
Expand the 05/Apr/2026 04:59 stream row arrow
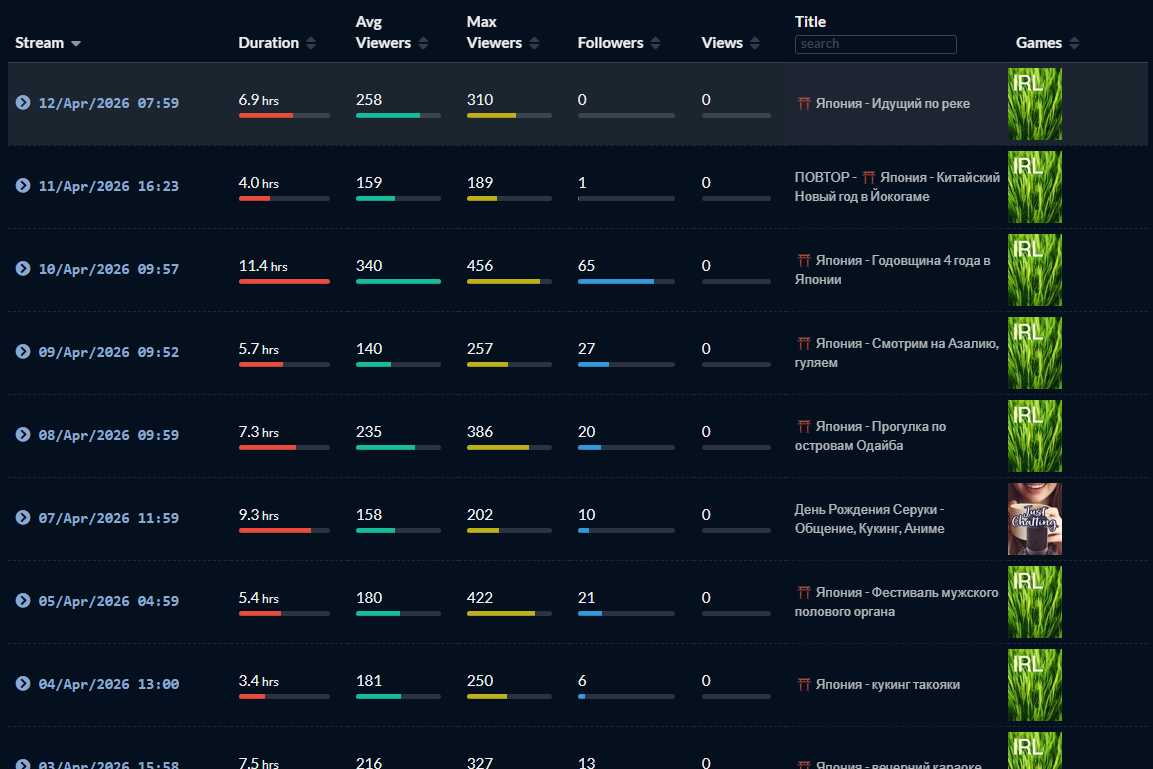click(23, 601)
